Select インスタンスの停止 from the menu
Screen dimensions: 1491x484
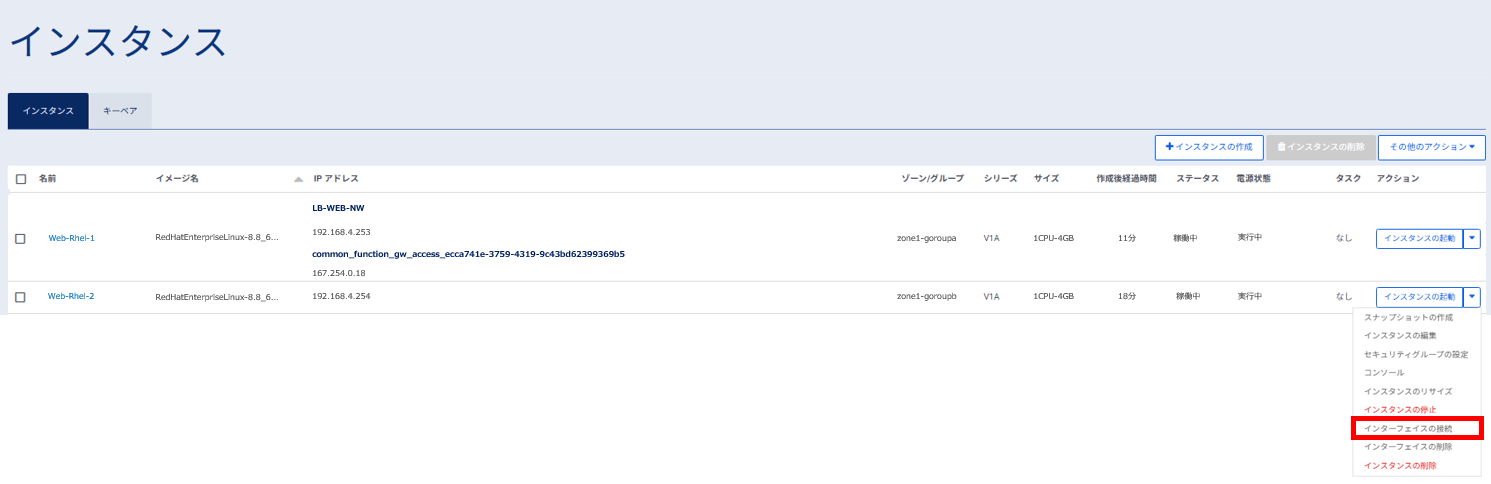pos(1400,410)
